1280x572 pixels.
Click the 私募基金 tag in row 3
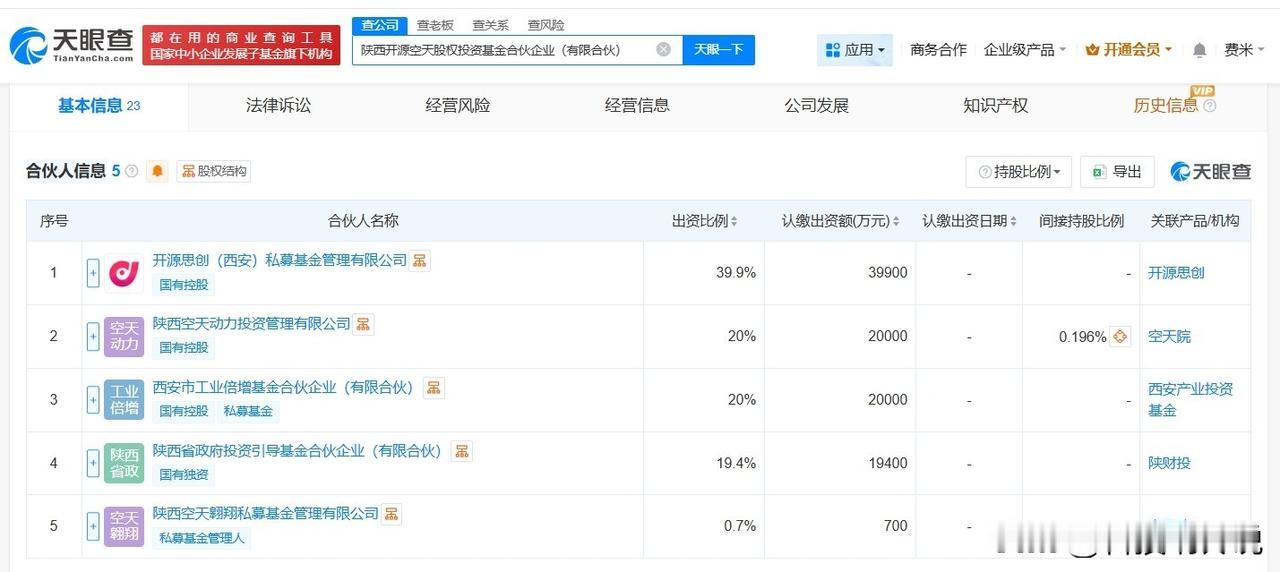pos(248,411)
